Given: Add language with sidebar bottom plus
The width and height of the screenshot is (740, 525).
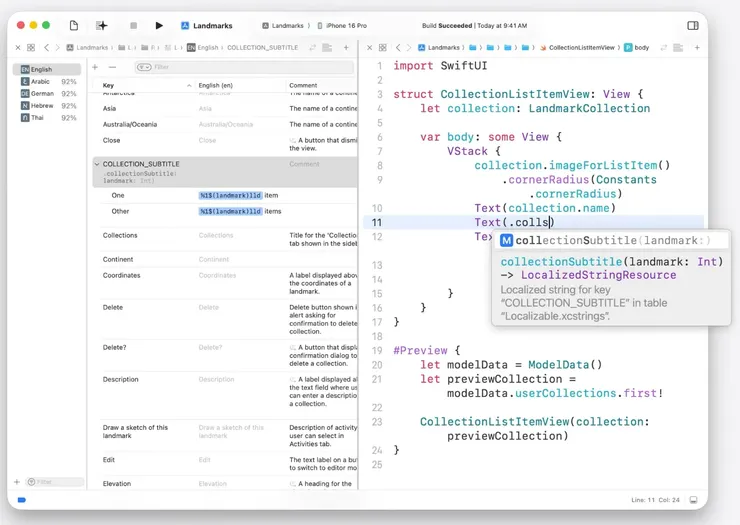Looking at the screenshot, I should click(17, 482).
